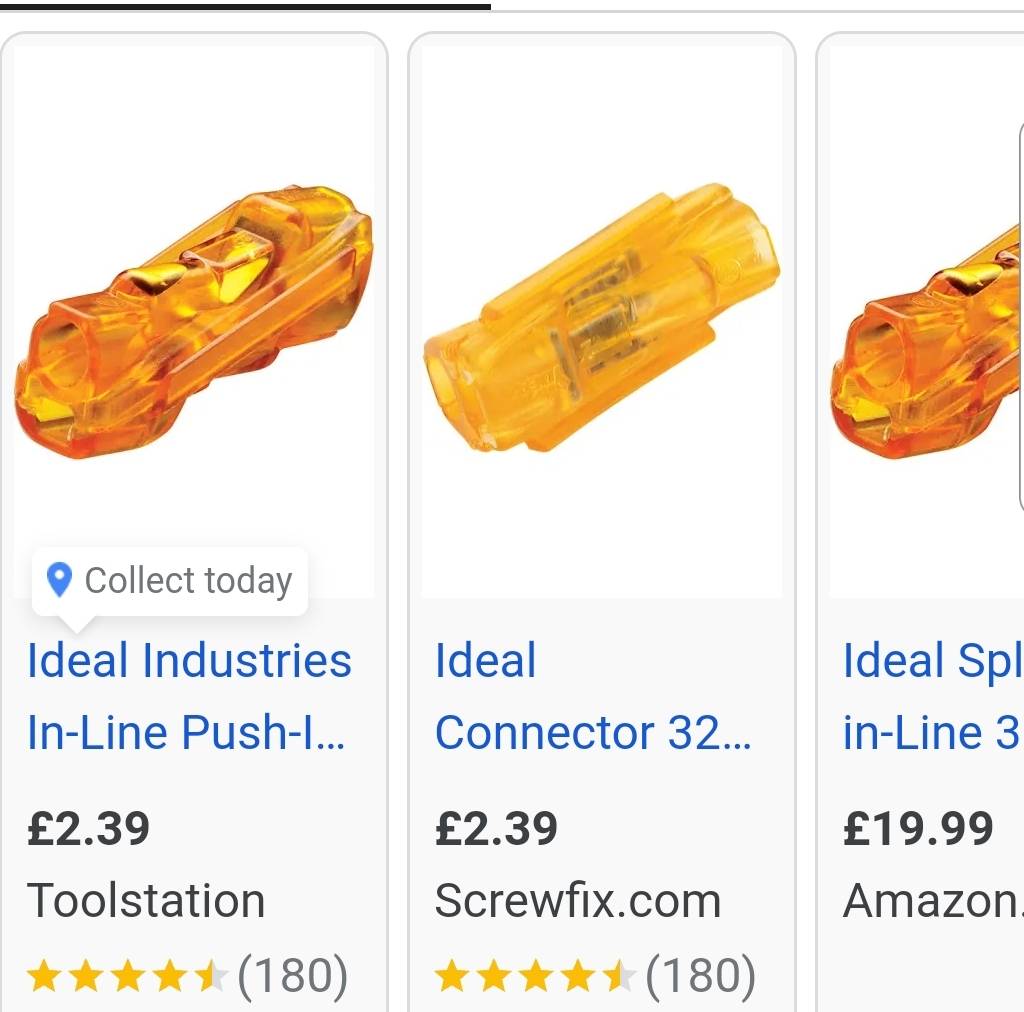Open the (180) review count for Toolstation
Screen dimensions: 1024x1012
293,976
